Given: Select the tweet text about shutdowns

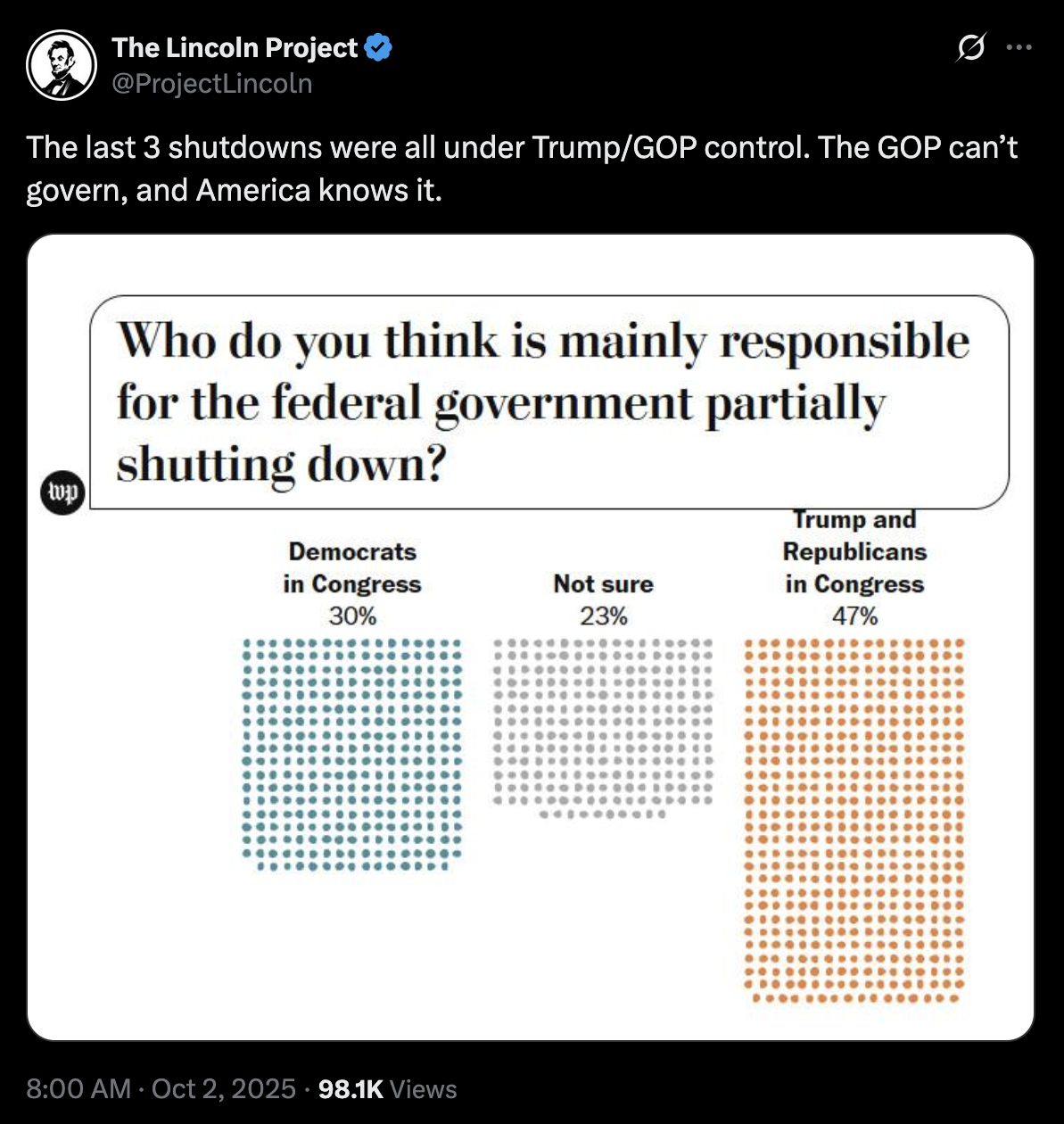Looking at the screenshot, I should [522, 169].
